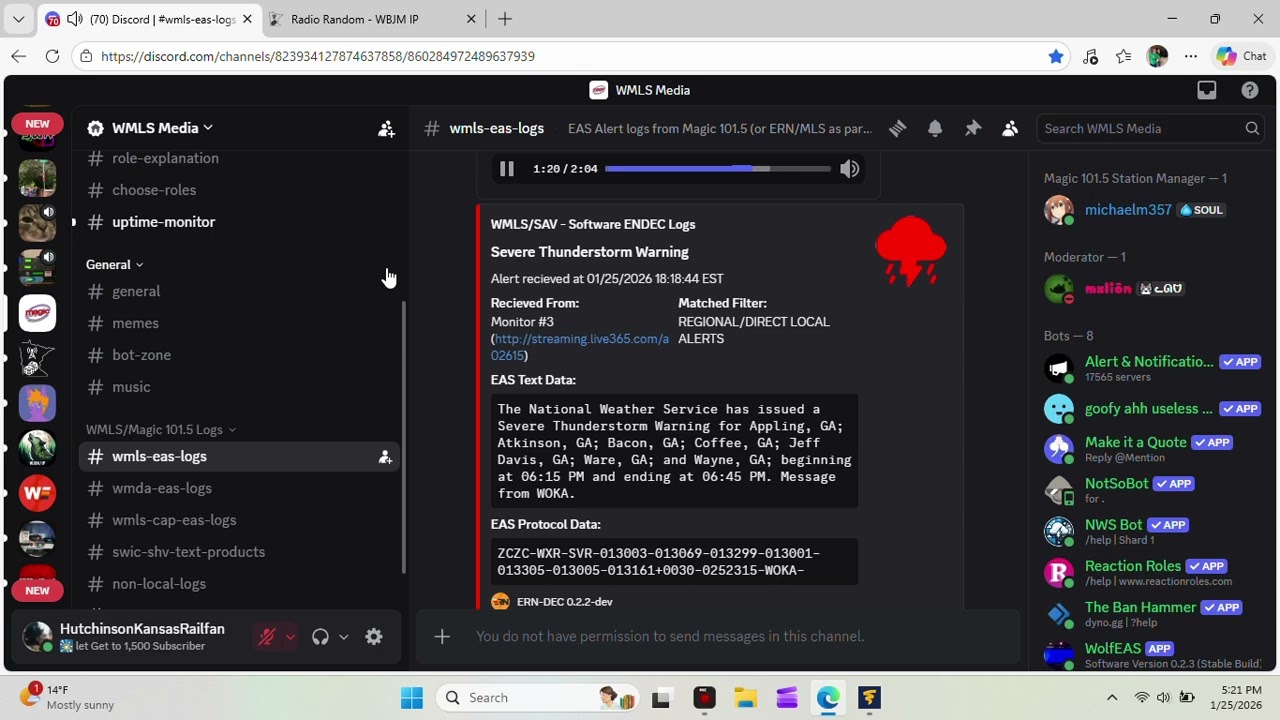
Task: Open browser Settings and more menu
Action: [x=1190, y=56]
